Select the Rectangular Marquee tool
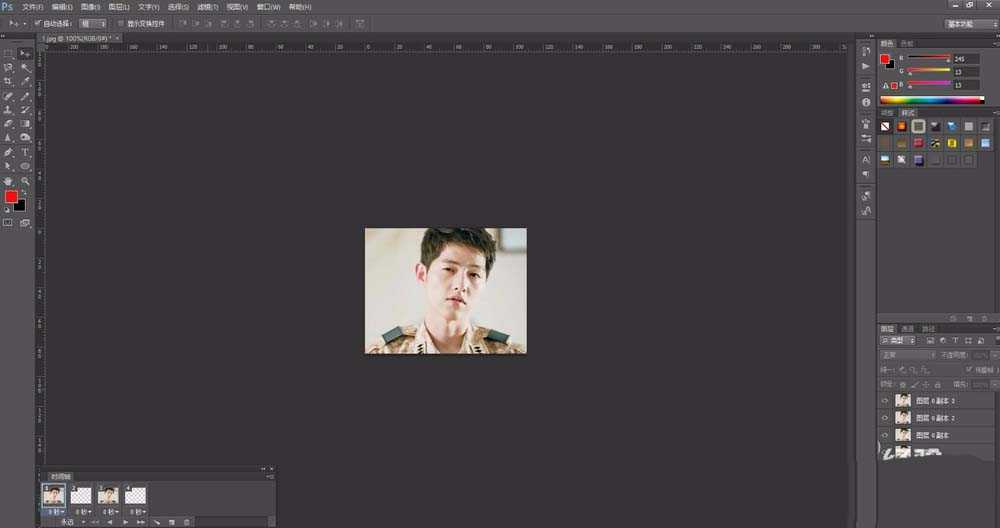Image resolution: width=1000 pixels, height=528 pixels. point(8,54)
